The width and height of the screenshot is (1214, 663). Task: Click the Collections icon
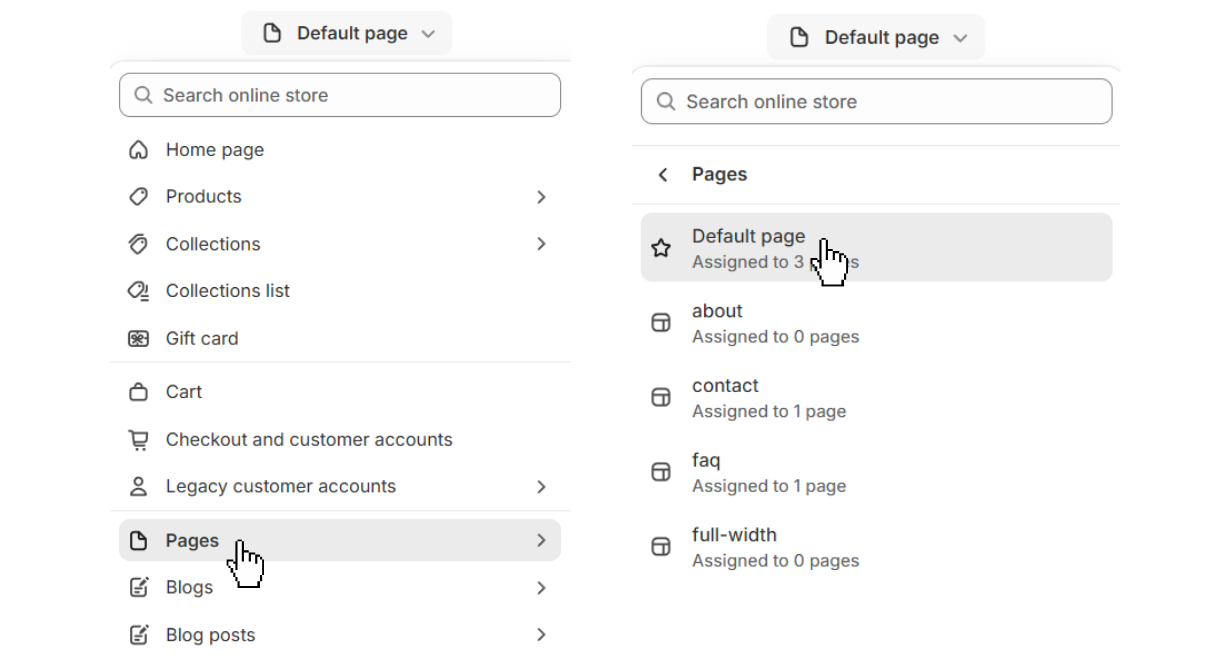pos(139,243)
